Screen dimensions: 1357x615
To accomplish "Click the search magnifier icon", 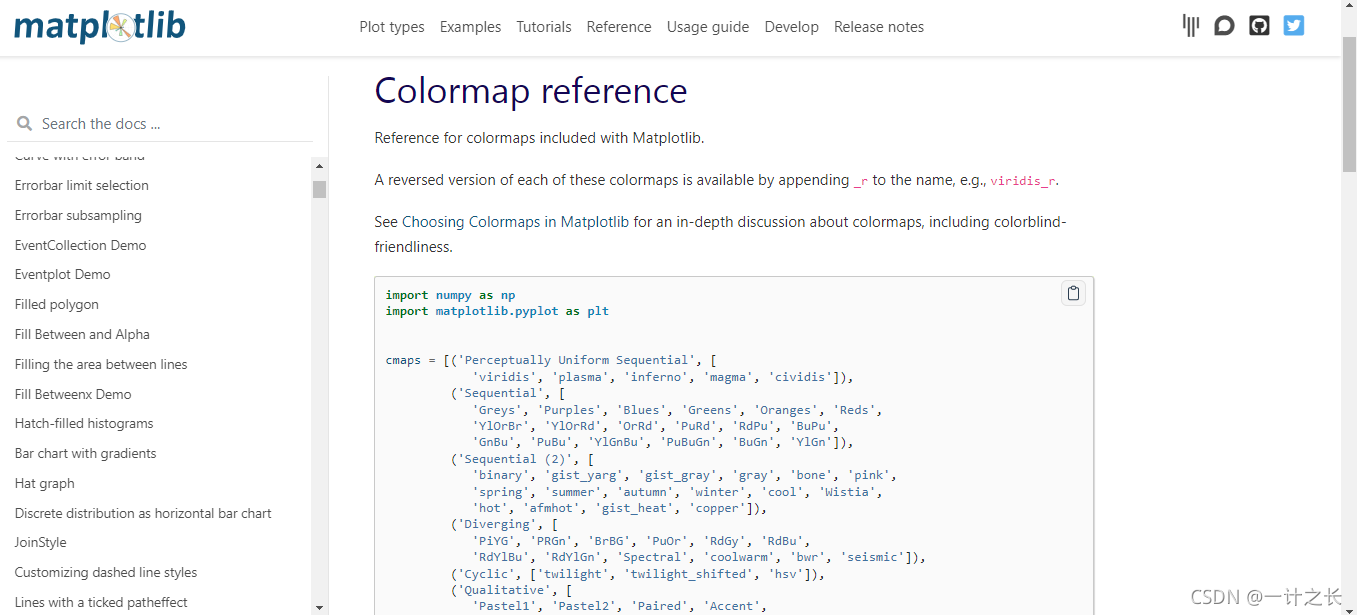I will click(25, 124).
